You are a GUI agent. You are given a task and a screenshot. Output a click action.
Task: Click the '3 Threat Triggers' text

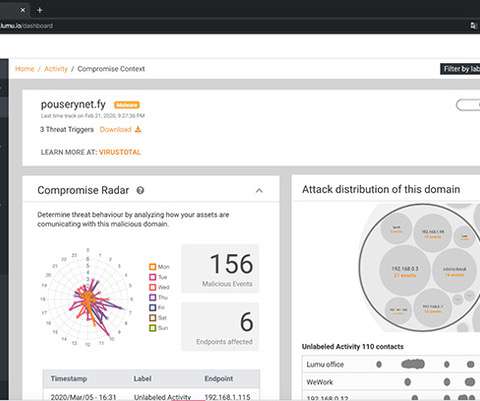[x=67, y=129]
